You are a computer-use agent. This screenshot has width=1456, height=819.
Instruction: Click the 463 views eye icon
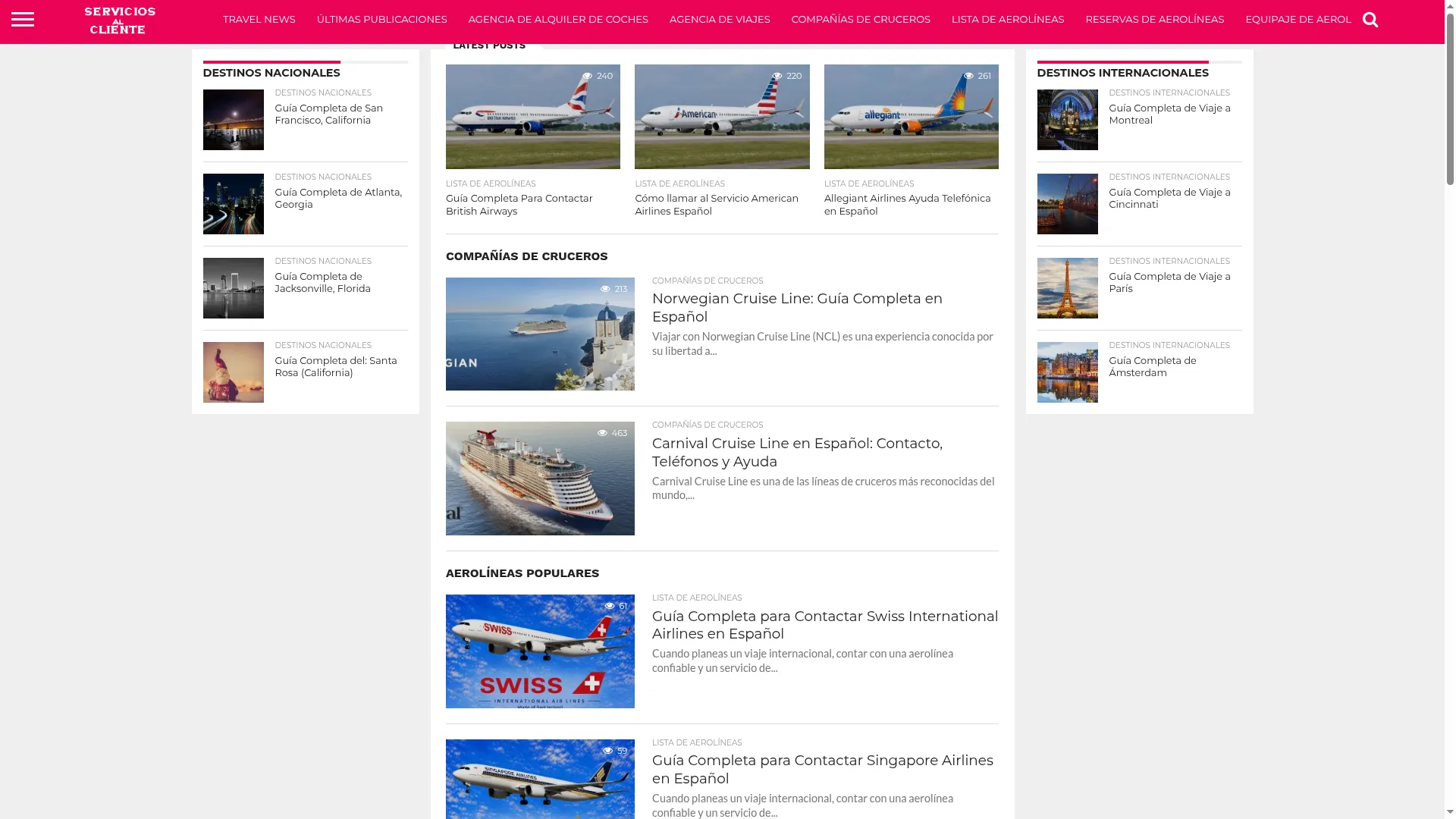(x=603, y=433)
